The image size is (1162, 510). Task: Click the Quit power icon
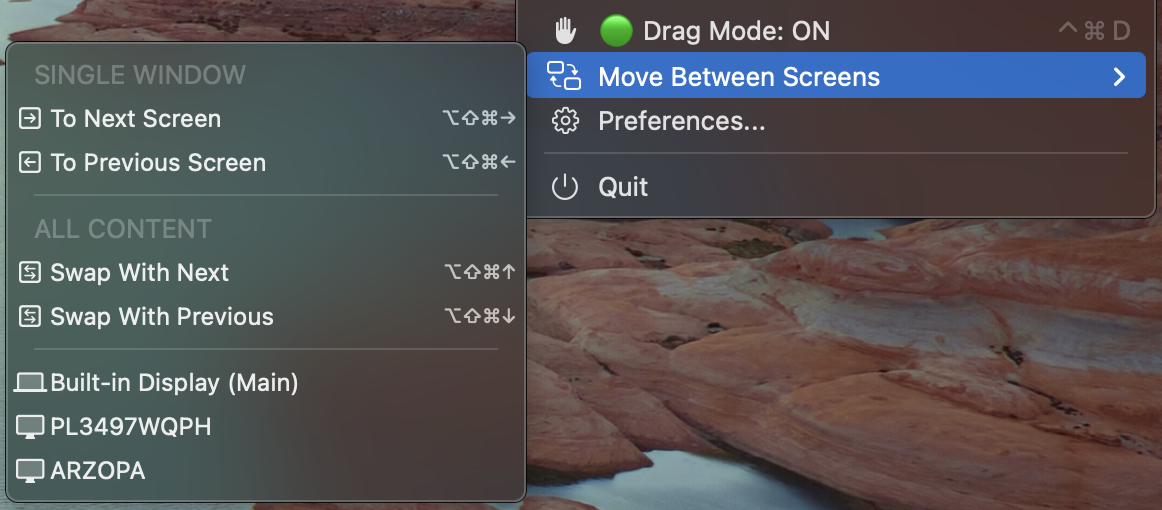click(x=565, y=187)
